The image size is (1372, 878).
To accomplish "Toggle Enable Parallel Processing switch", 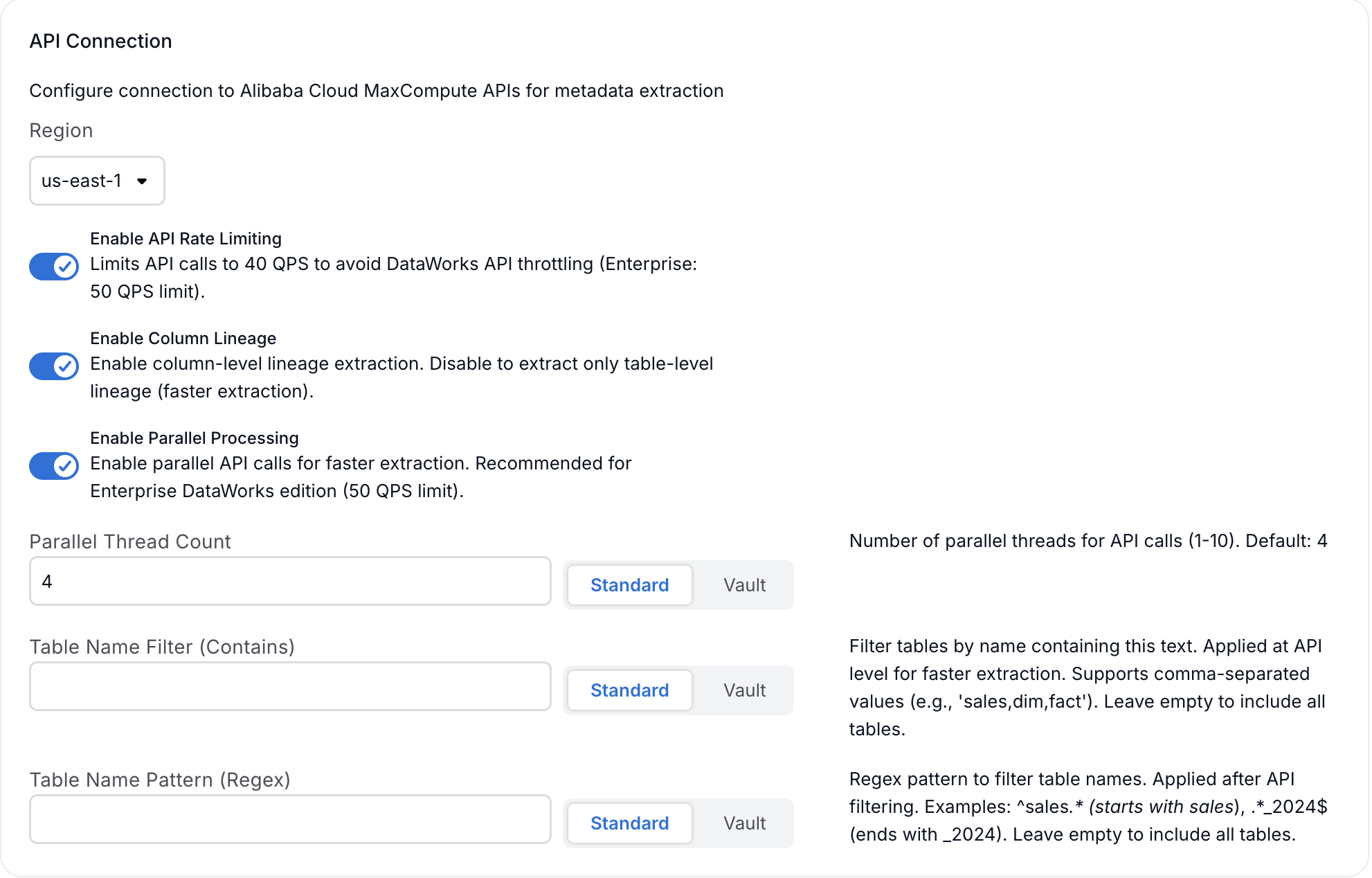I will 54,466.
